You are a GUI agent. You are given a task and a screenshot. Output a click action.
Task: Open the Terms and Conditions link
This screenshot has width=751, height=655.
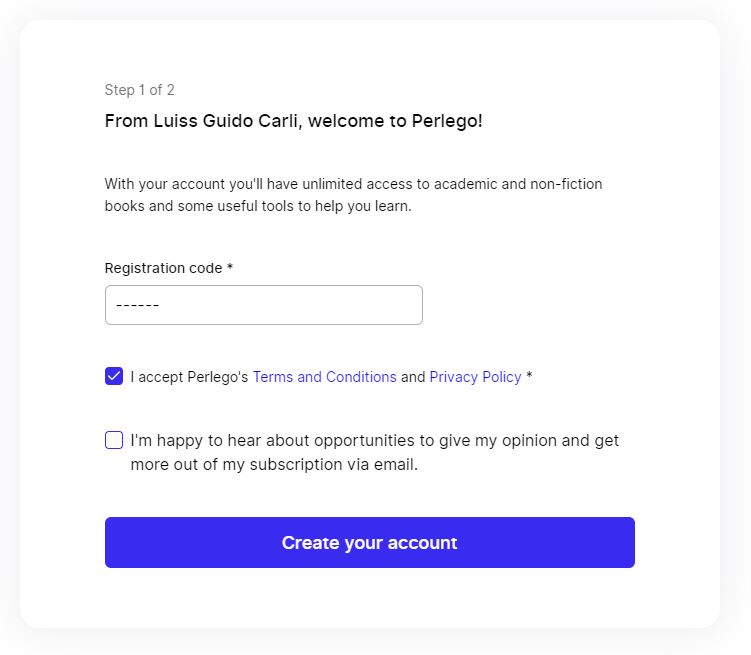click(x=324, y=377)
